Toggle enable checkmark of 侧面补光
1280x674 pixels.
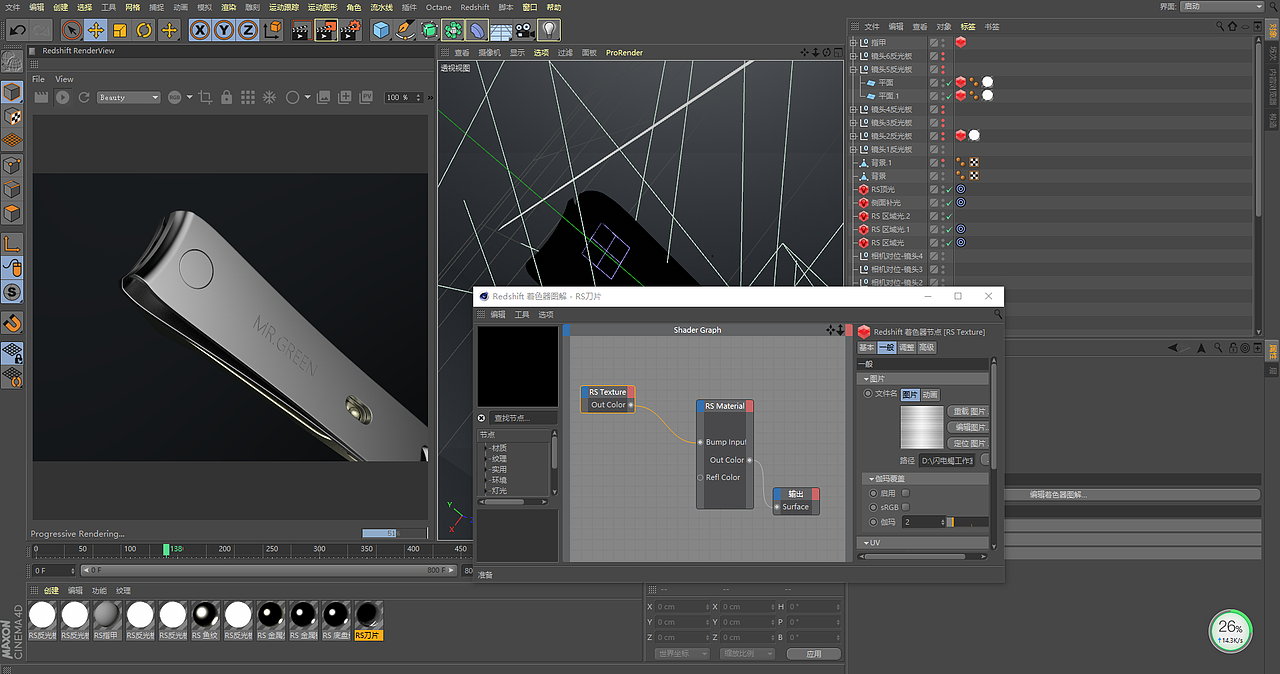(x=949, y=202)
